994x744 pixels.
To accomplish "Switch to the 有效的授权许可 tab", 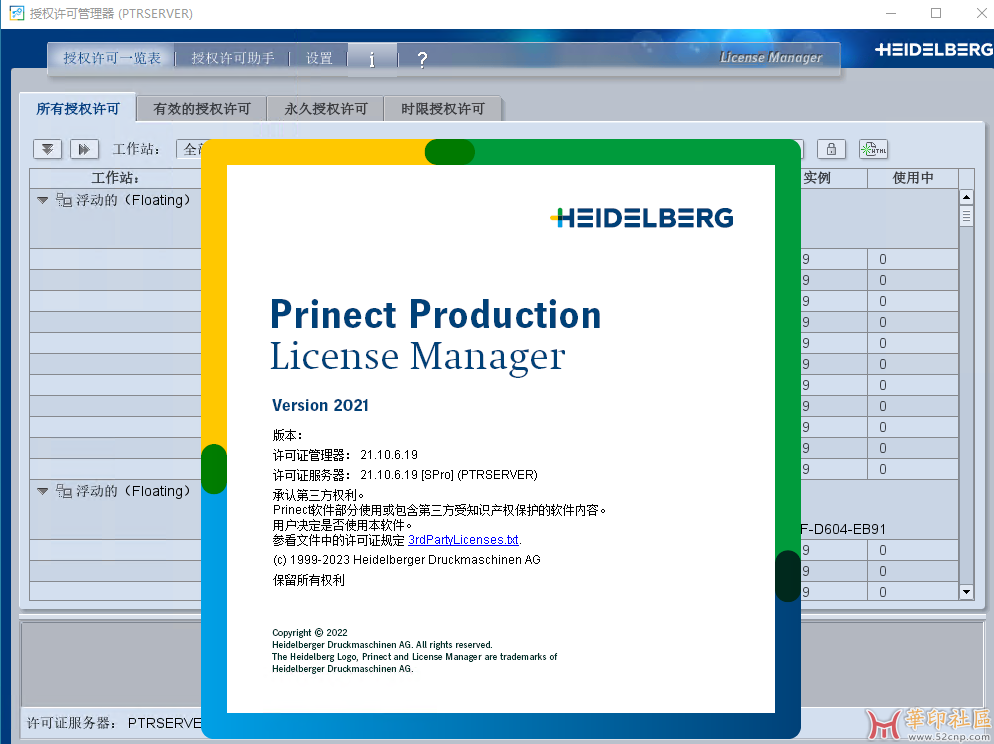I will coord(202,109).
